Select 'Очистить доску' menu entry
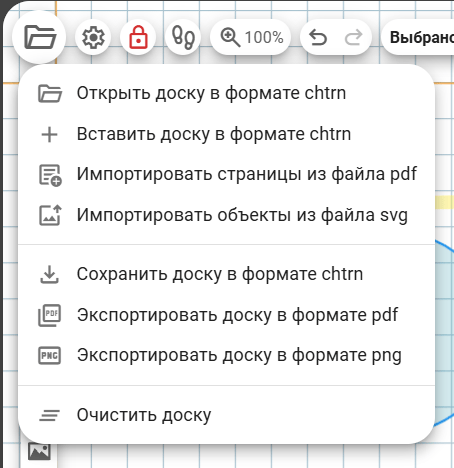Image resolution: width=454 pixels, height=468 pixels. pyautogui.click(x=226, y=415)
